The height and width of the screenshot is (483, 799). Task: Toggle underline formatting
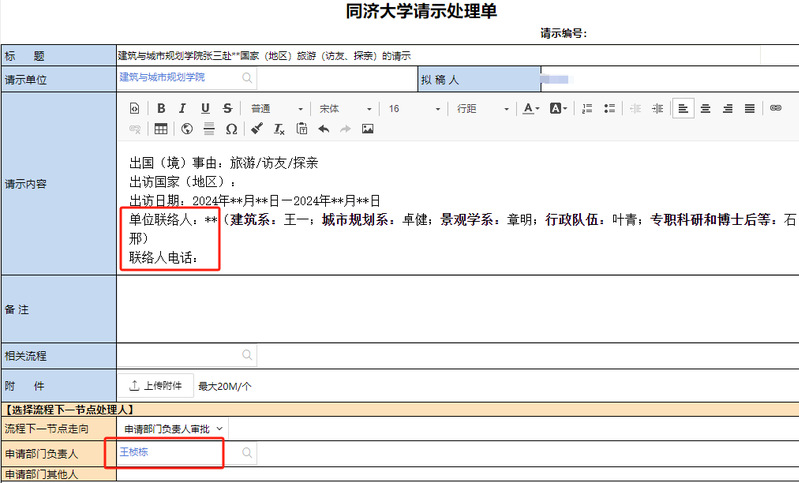pyautogui.click(x=205, y=108)
